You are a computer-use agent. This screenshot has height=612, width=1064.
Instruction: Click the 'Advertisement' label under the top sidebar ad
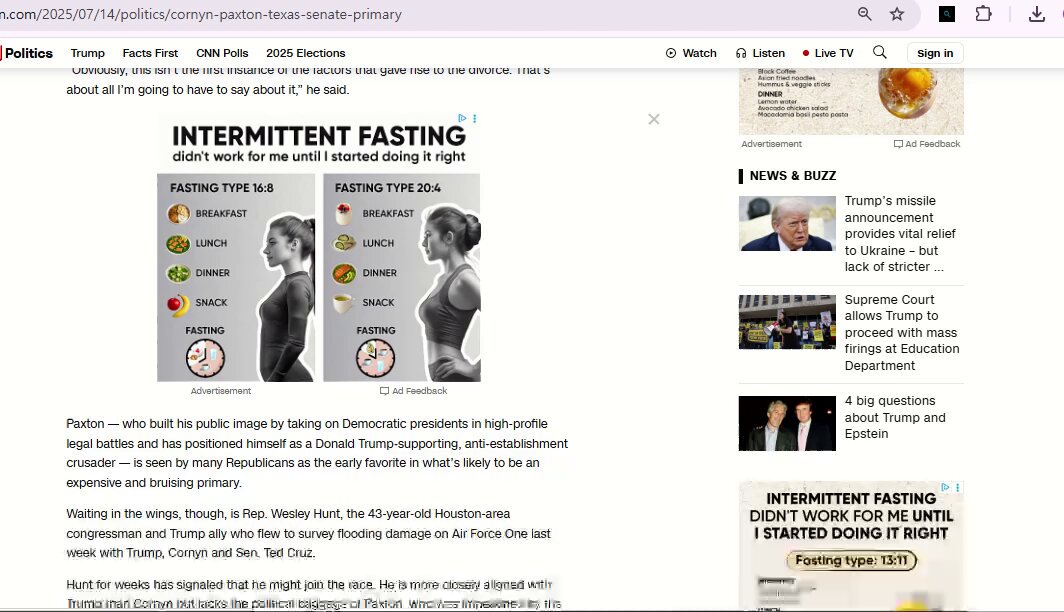click(772, 144)
